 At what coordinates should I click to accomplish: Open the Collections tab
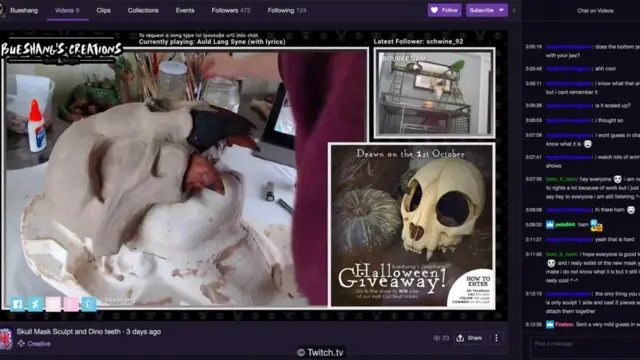143,11
